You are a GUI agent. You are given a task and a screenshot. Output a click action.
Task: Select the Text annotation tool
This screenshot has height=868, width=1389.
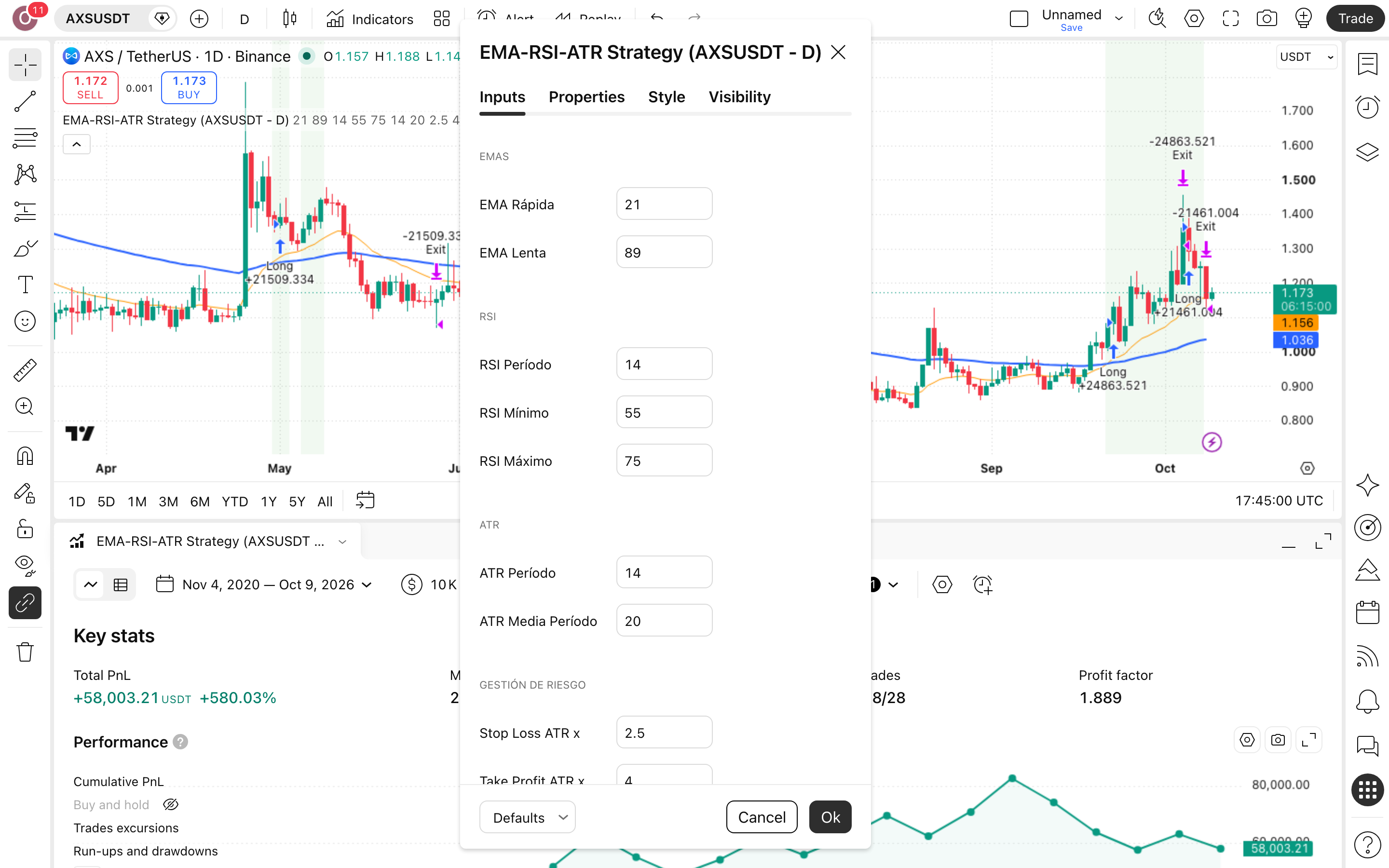25,285
